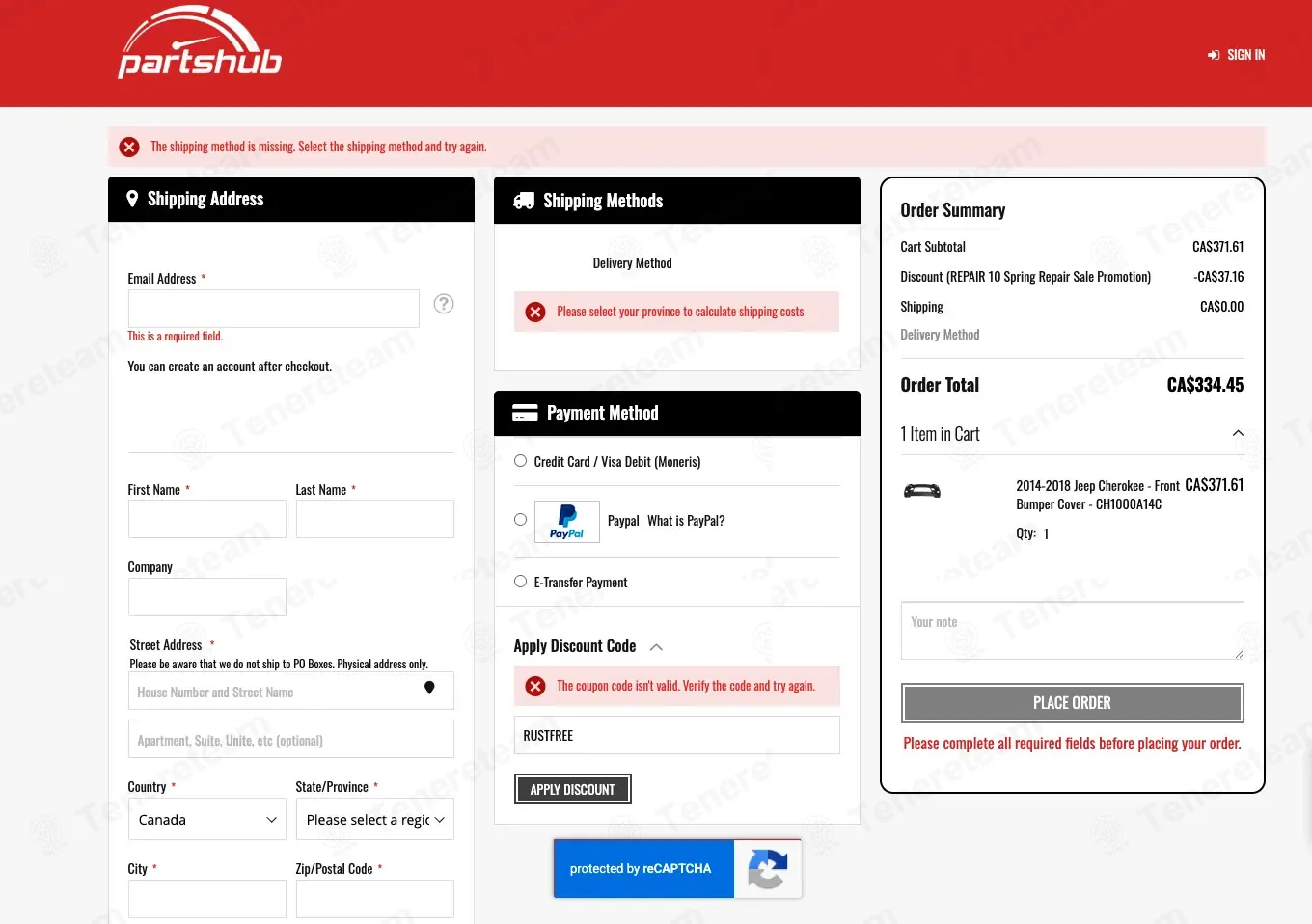Screen dimensions: 1312x924
Task: Click the protected by reCAPTCHA badge text
Action: pos(641,869)
